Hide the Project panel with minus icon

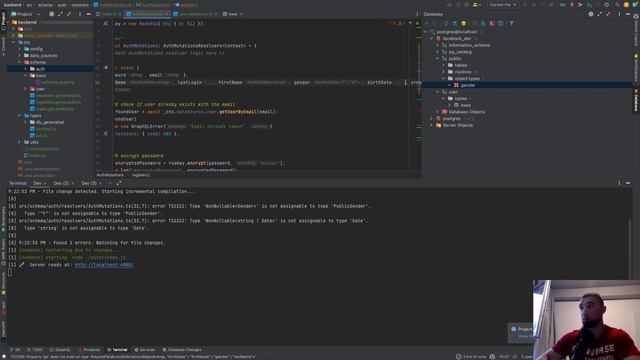tap(88, 14)
